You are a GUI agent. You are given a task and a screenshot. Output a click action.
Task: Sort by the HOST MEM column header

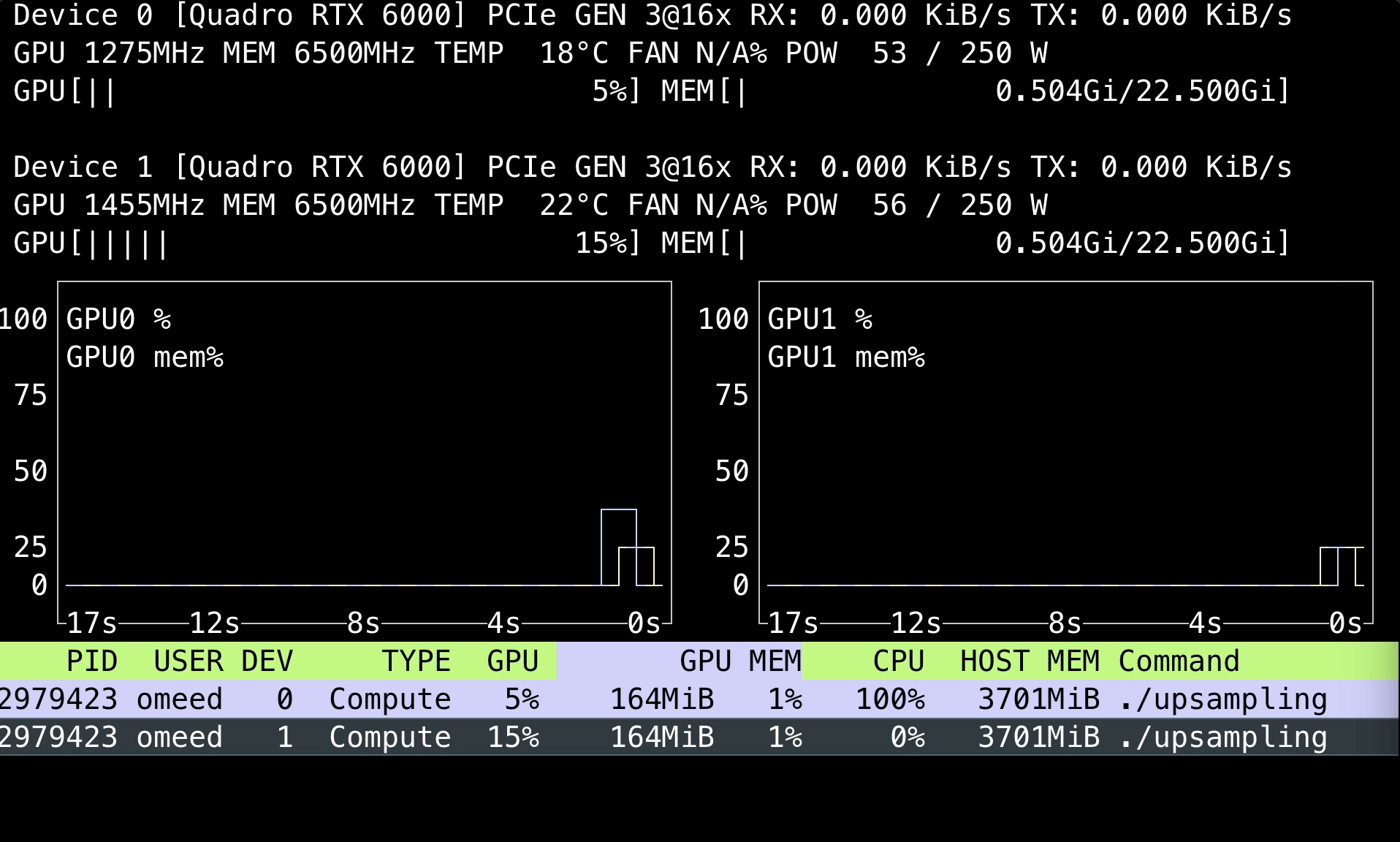(x=1028, y=661)
